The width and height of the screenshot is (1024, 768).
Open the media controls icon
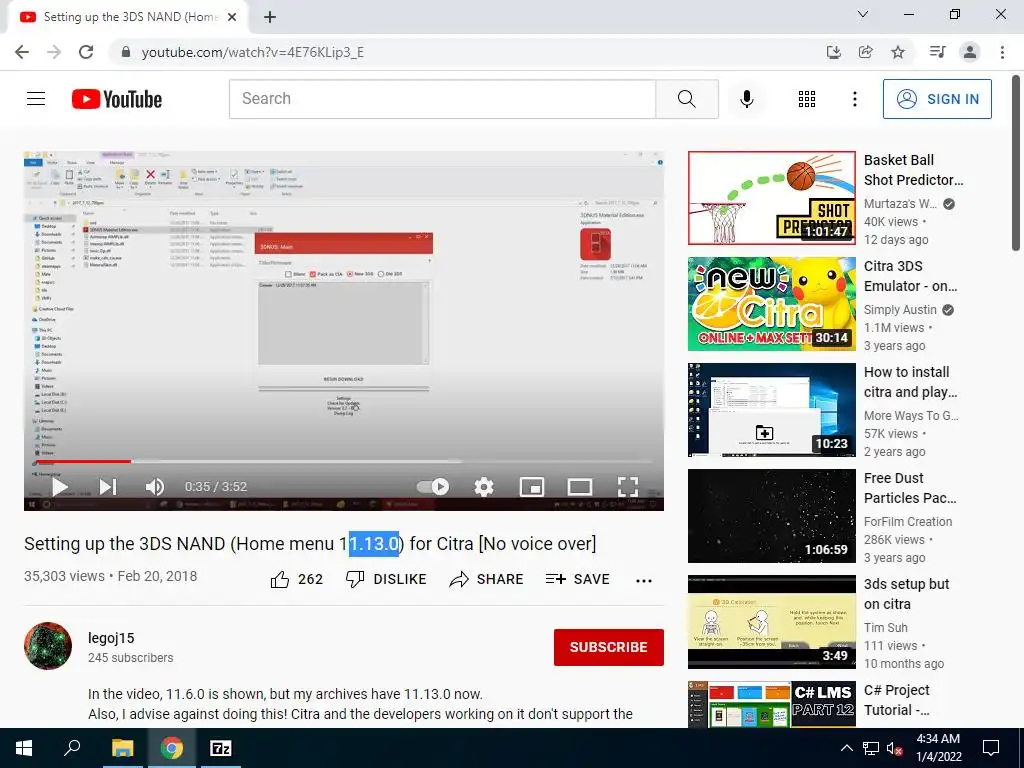[937, 52]
